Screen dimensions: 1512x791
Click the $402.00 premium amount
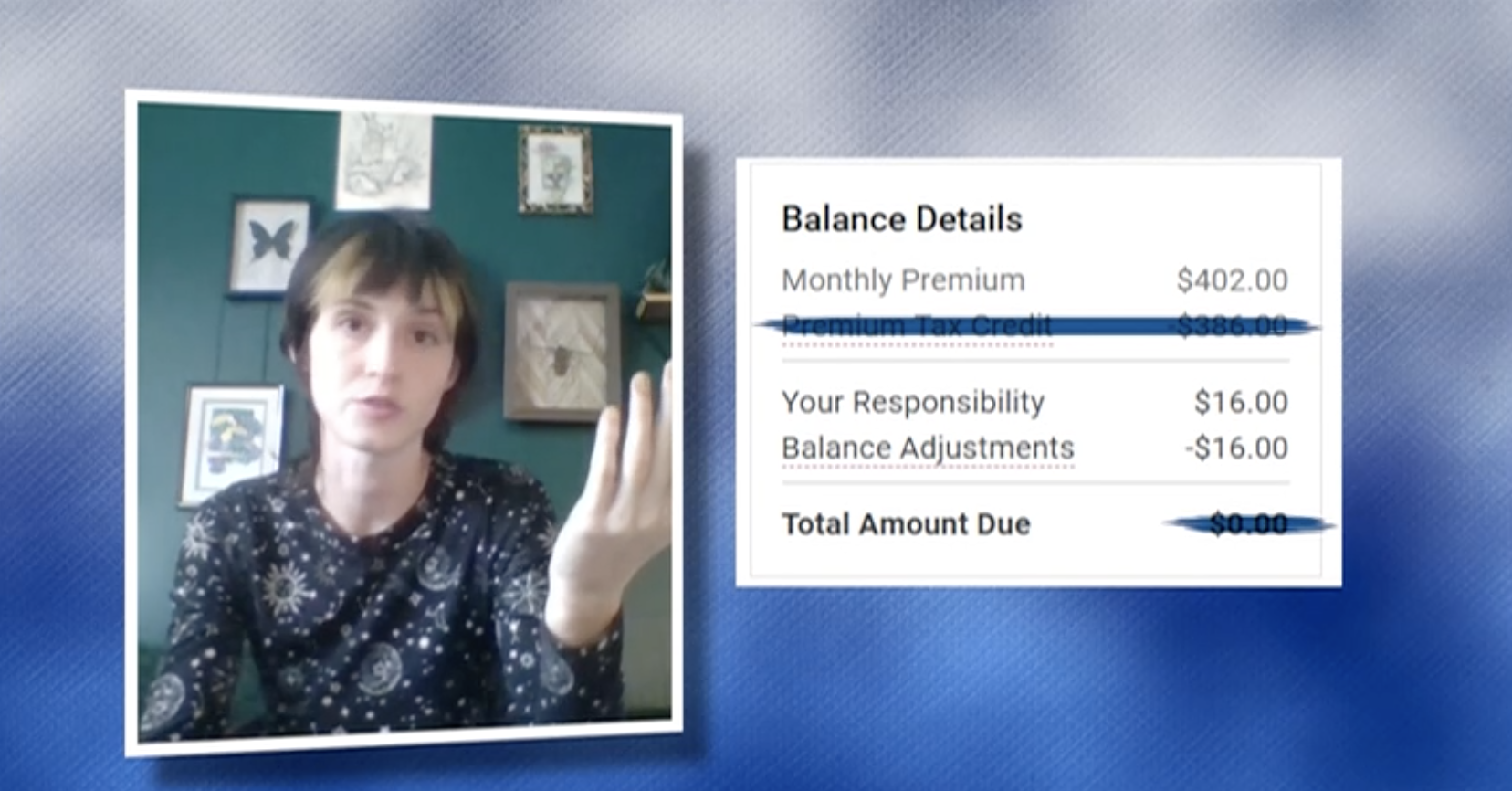[x=1232, y=279]
